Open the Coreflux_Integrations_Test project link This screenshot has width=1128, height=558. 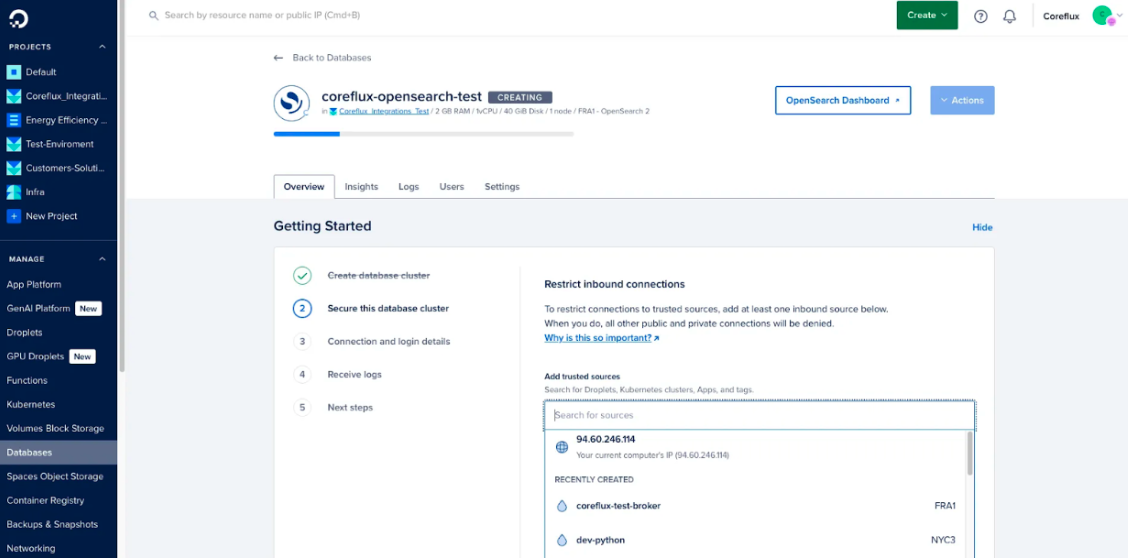coord(384,111)
